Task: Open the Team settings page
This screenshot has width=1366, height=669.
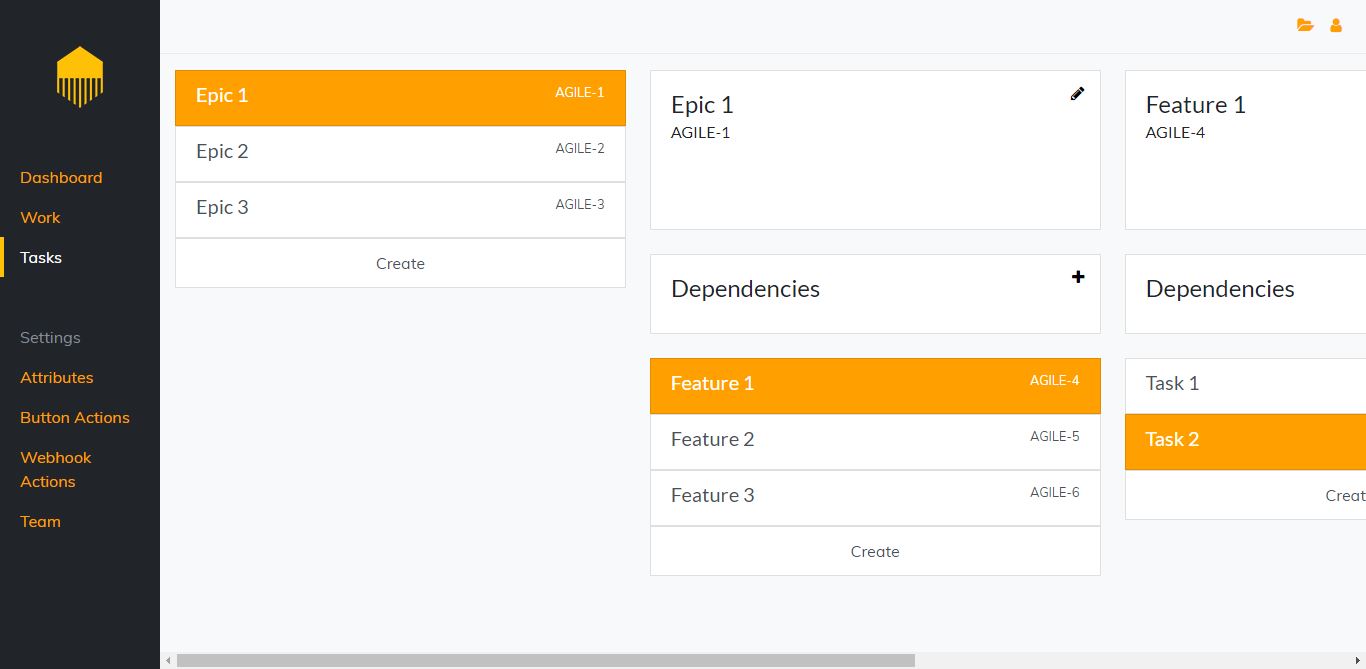Action: (x=40, y=521)
